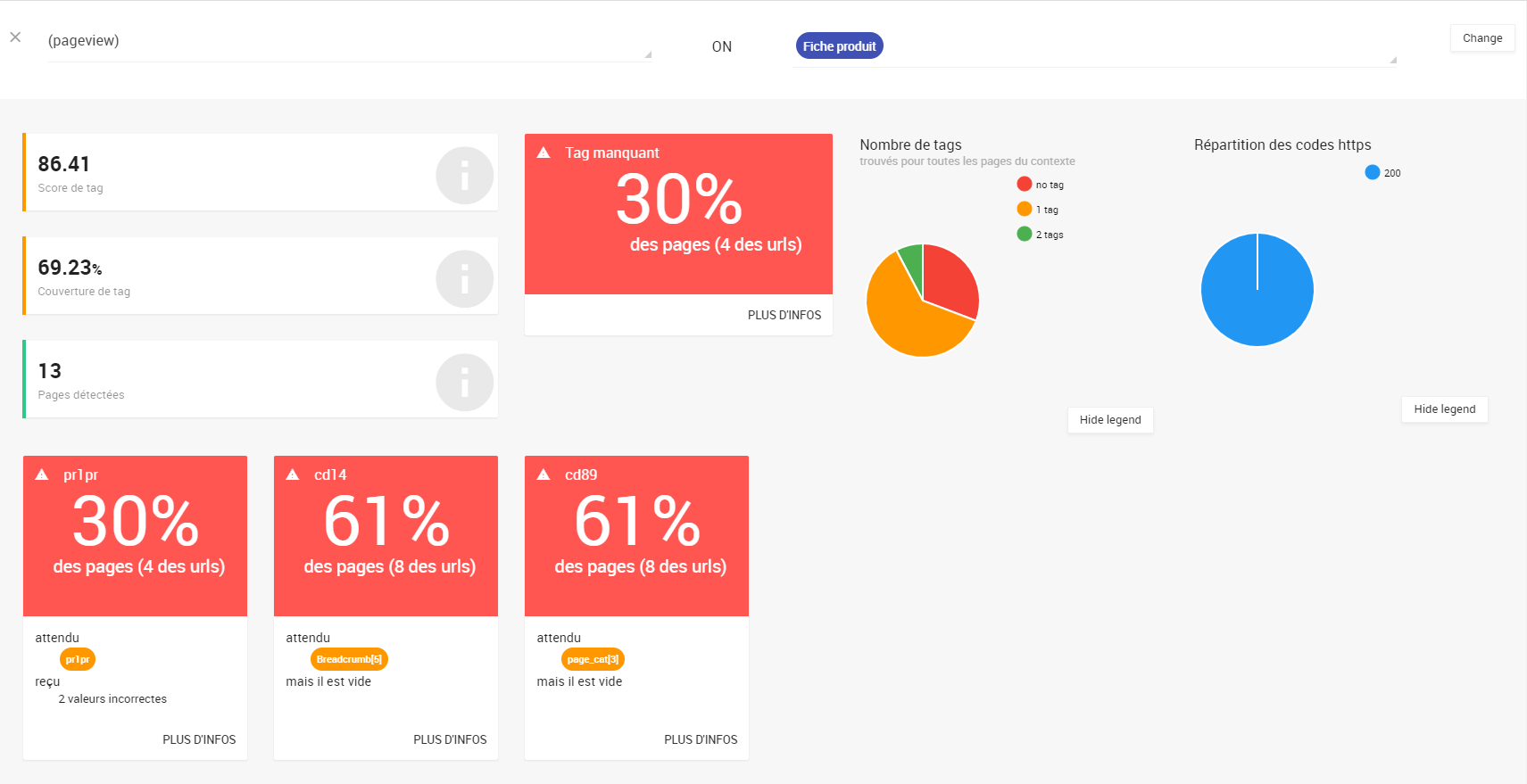Screen dimensions: 1527x784
Task: Click the X close icon at top left
Action: (x=15, y=37)
